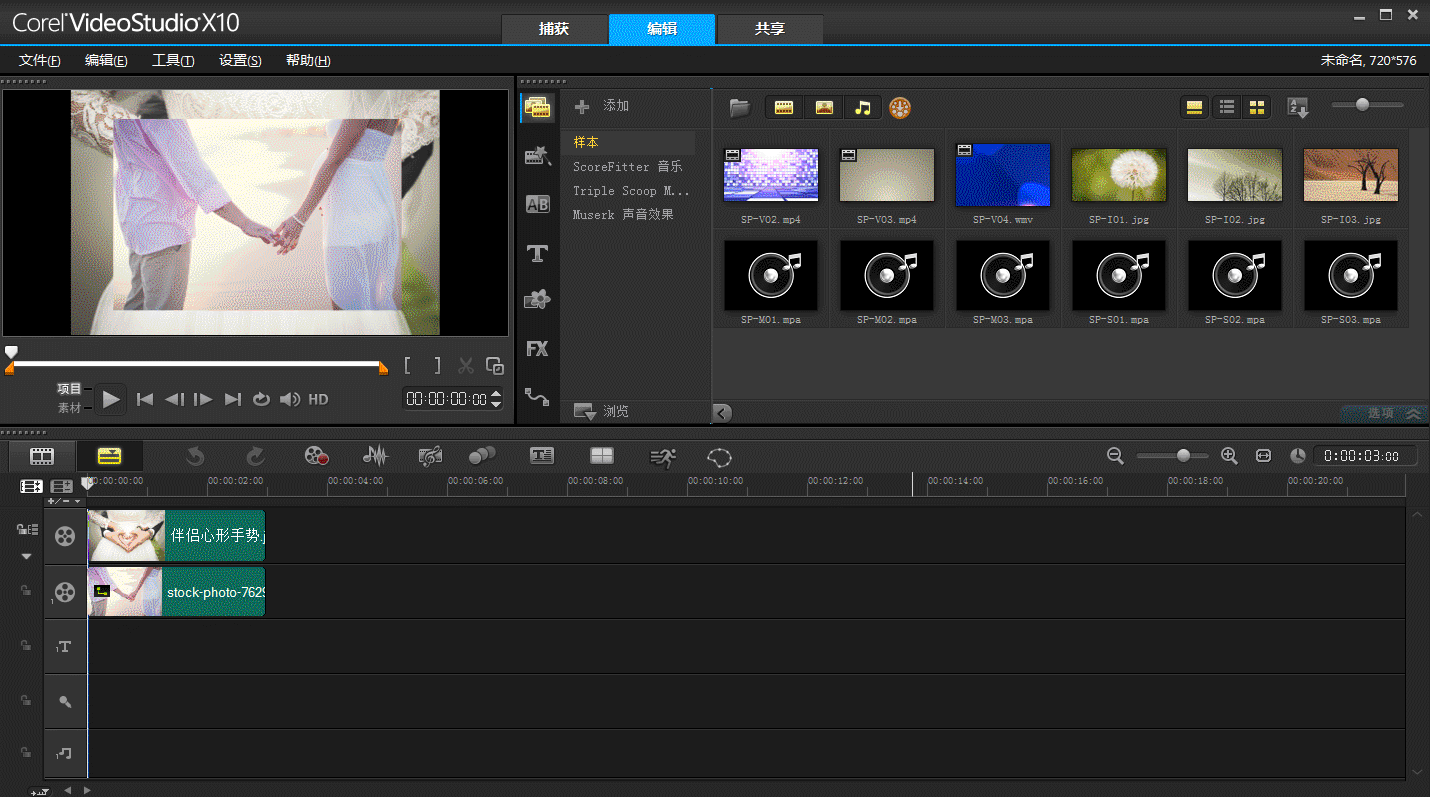Open the system volume control

coord(290,399)
